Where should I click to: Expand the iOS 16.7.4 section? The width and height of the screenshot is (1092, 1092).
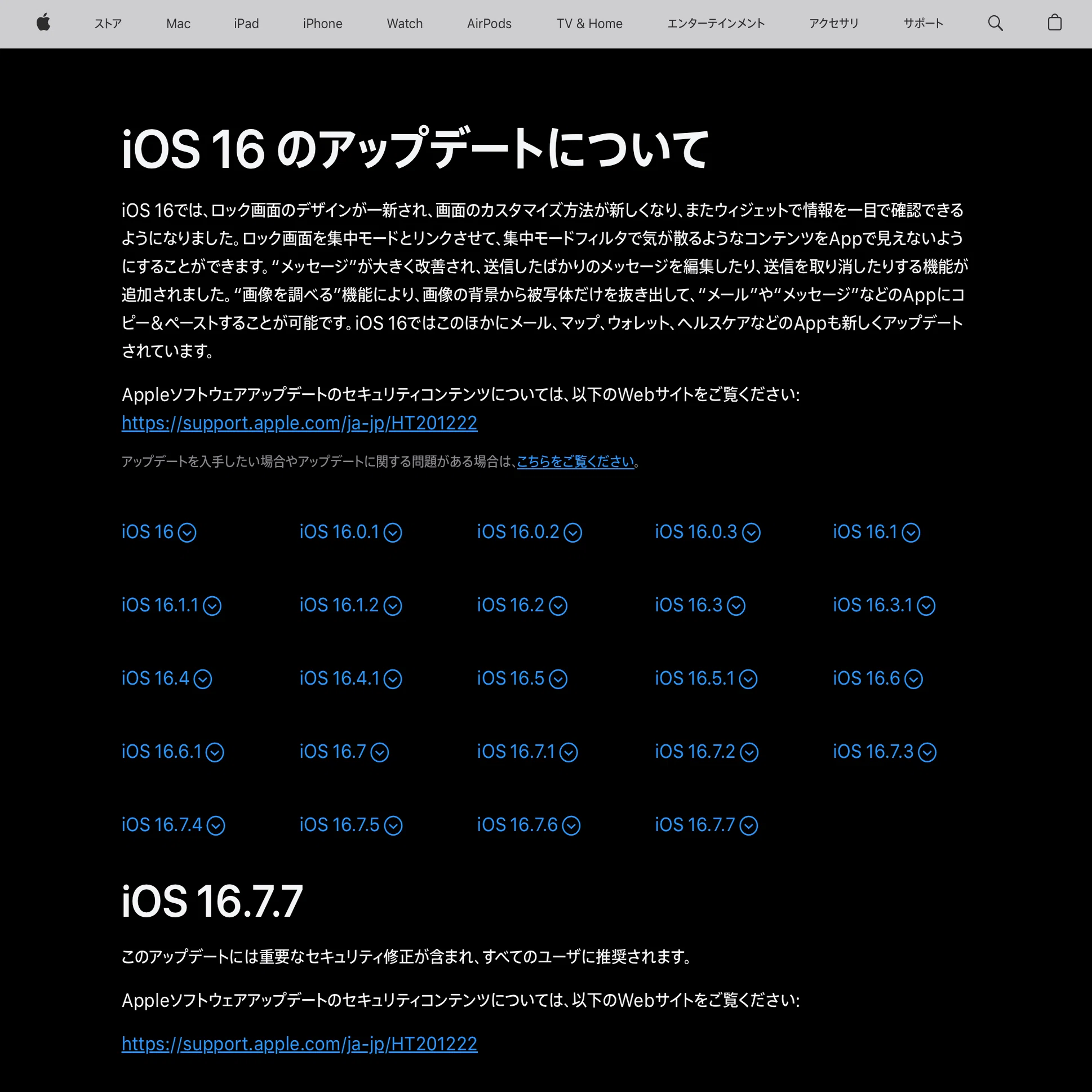point(174,825)
